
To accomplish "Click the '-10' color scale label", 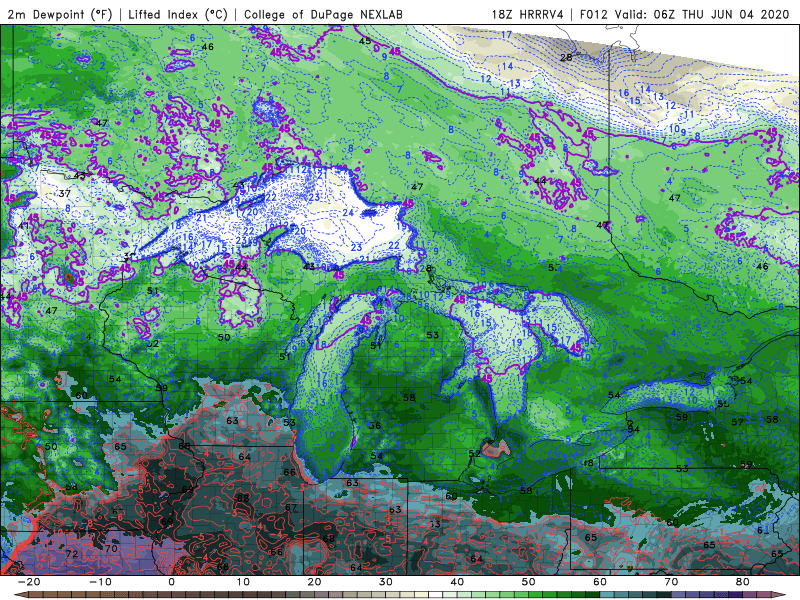I will click(x=100, y=582).
